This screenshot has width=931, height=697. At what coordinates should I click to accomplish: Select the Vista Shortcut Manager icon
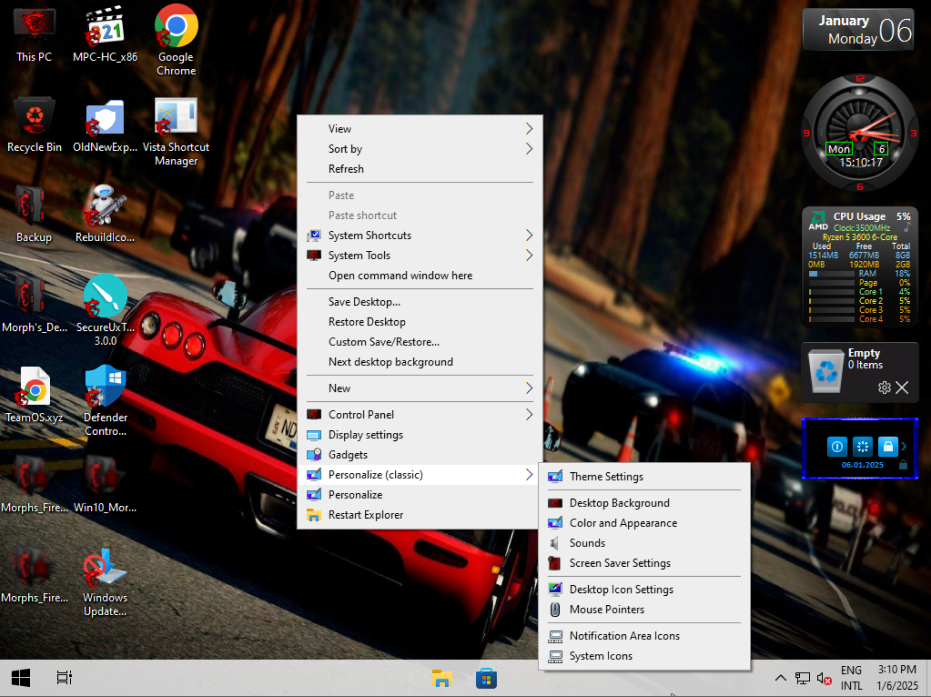pyautogui.click(x=176, y=132)
